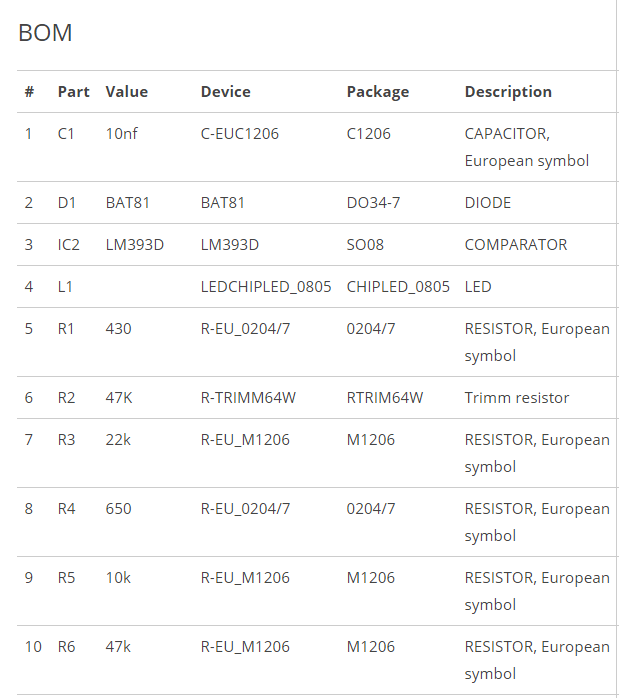
Task: Select the 650 value for R4
Action: (x=118, y=509)
